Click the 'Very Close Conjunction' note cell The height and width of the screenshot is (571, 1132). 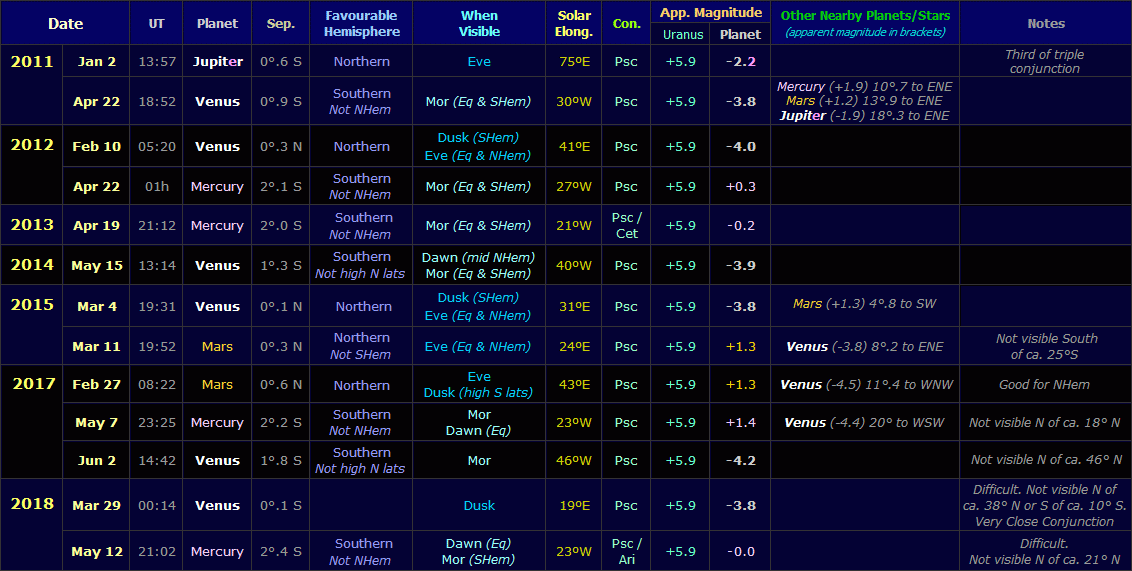(1046, 521)
